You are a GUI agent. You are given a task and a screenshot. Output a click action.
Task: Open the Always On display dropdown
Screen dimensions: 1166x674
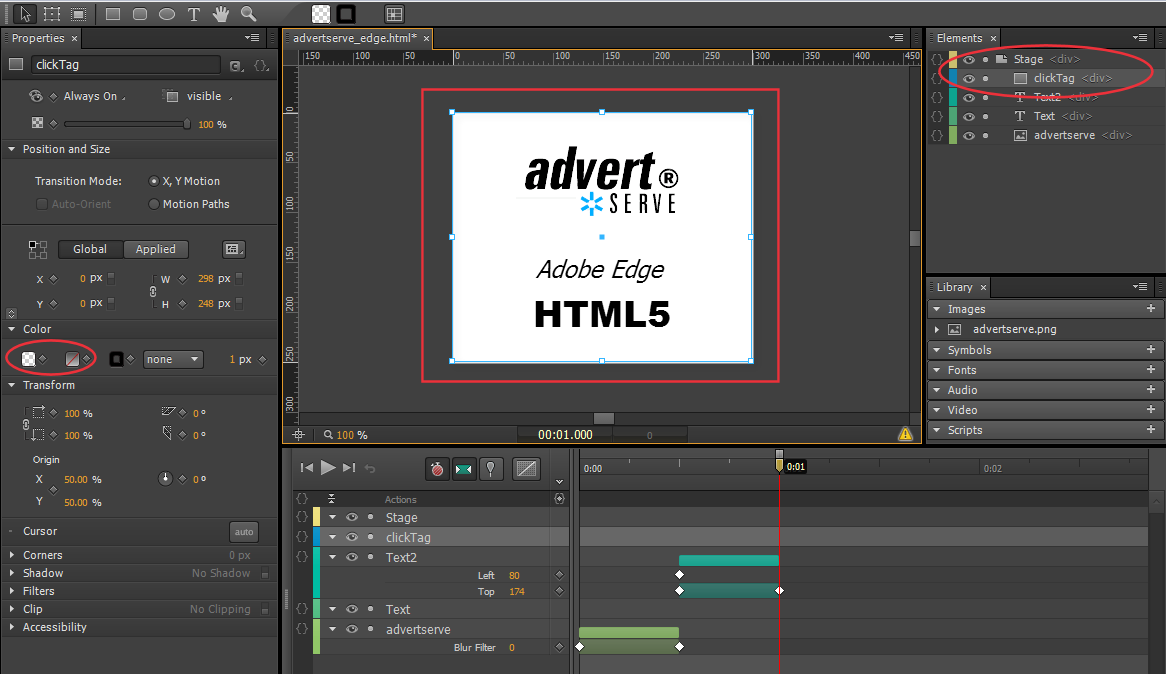(x=94, y=96)
